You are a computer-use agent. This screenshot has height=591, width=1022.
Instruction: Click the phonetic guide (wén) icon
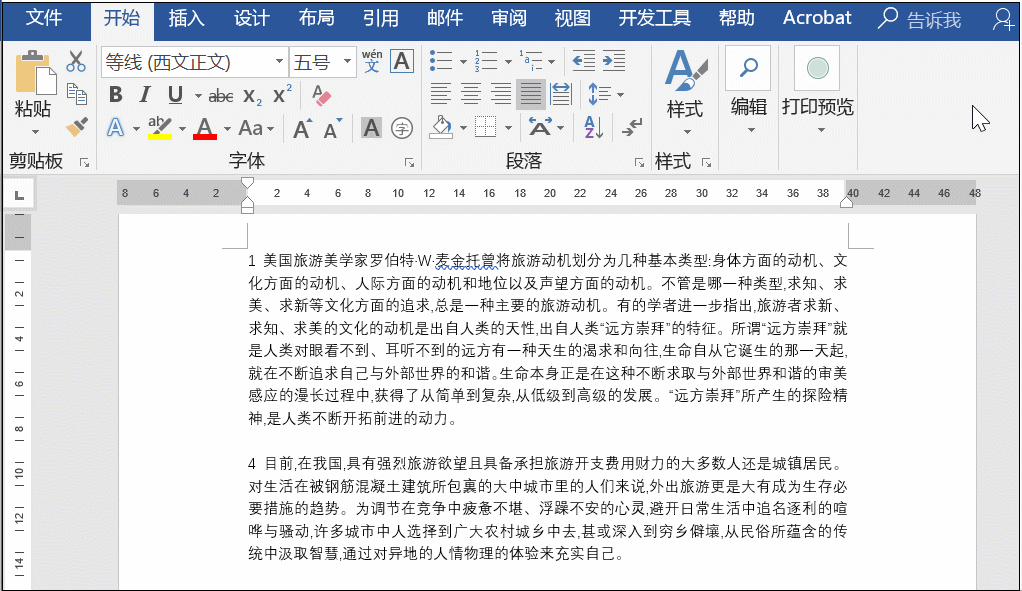pyautogui.click(x=372, y=62)
